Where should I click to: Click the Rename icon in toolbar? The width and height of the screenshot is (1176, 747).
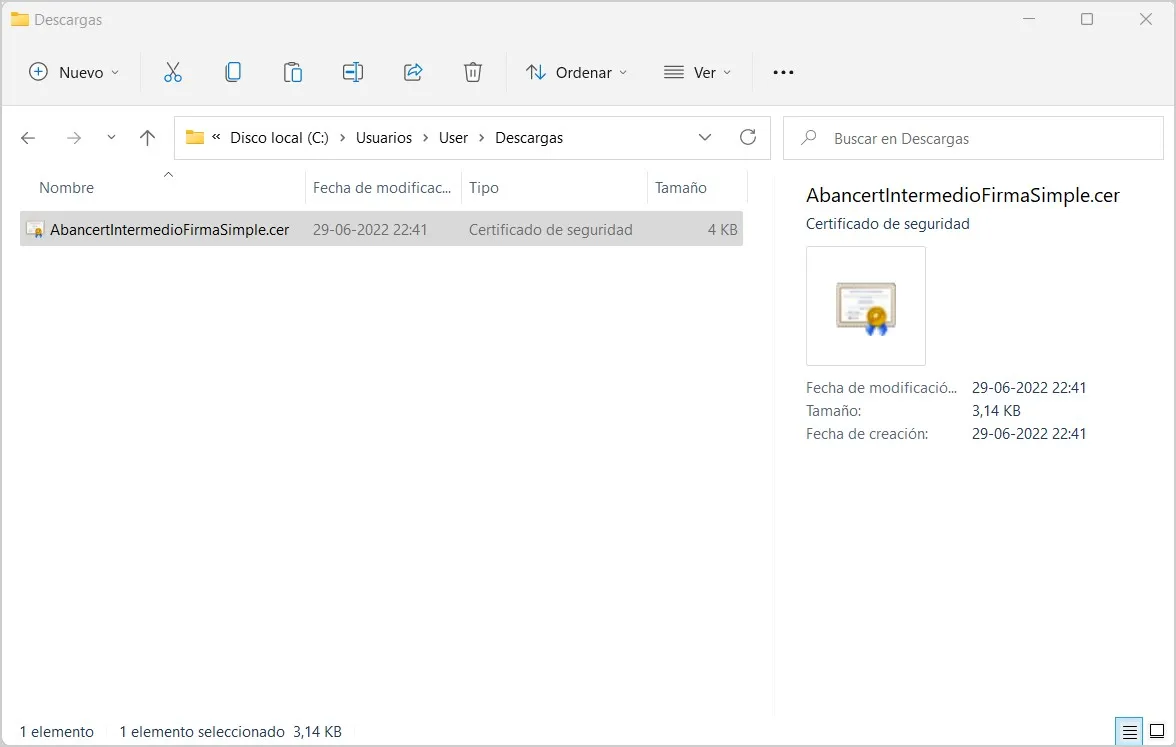click(352, 72)
